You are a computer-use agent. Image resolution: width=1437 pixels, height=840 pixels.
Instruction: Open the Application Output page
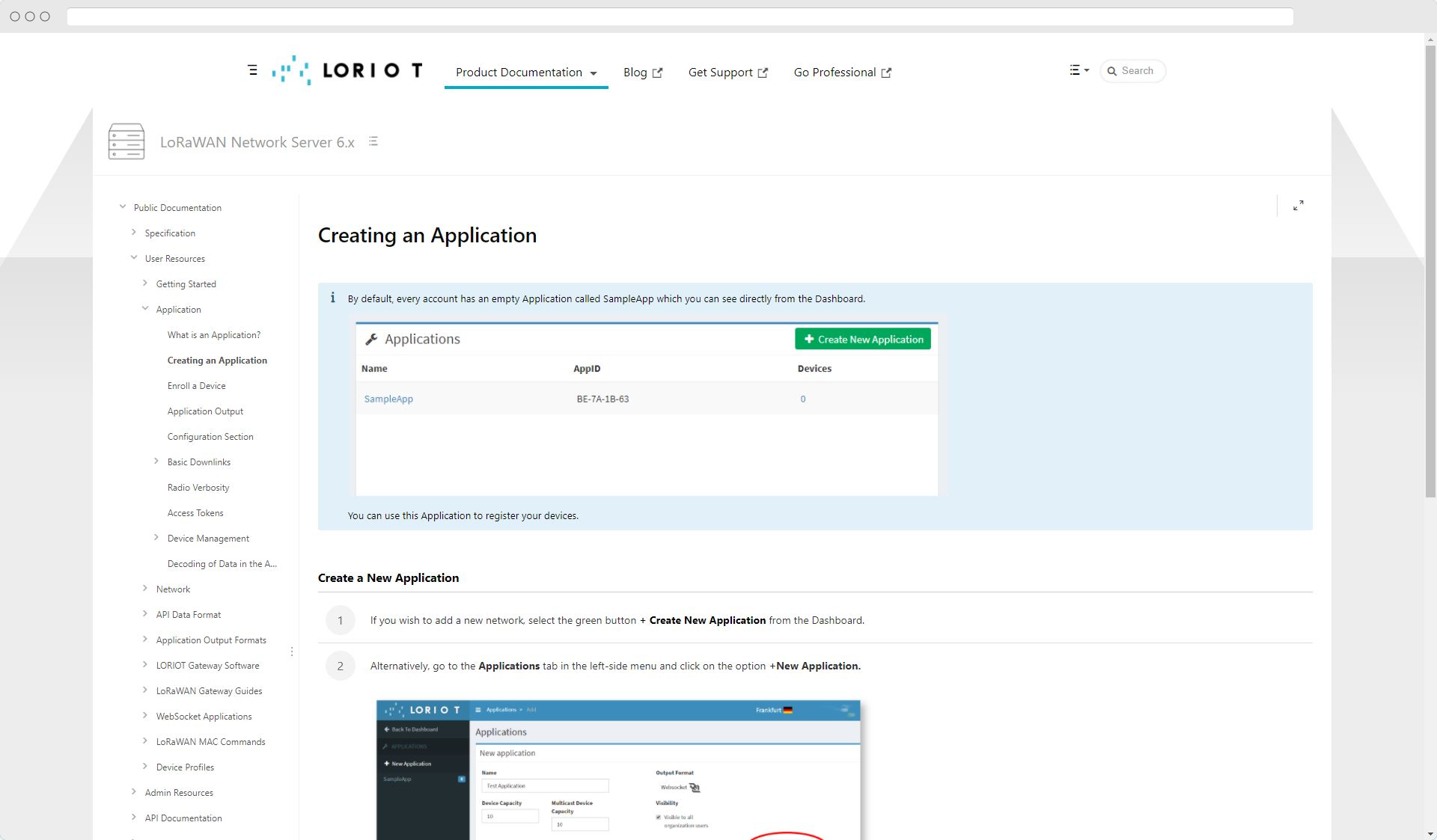pos(205,411)
